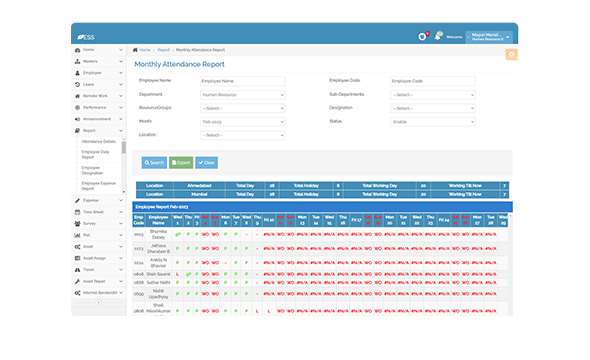Open the user profile dropdown in header
Viewport: 590px width, 360px height.
pyautogui.click(x=489, y=37)
